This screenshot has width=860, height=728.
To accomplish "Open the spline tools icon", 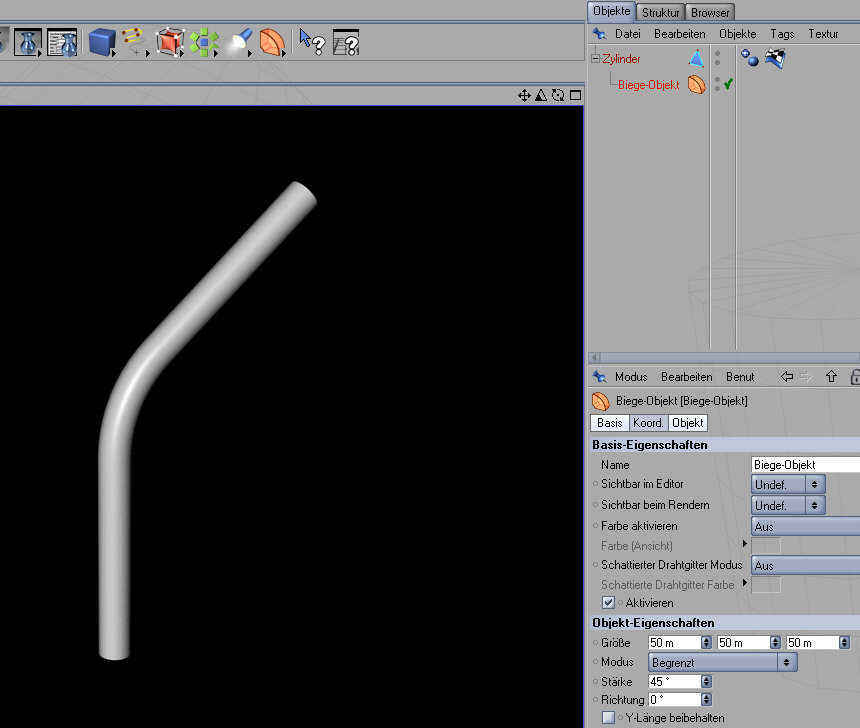I will click(x=135, y=43).
